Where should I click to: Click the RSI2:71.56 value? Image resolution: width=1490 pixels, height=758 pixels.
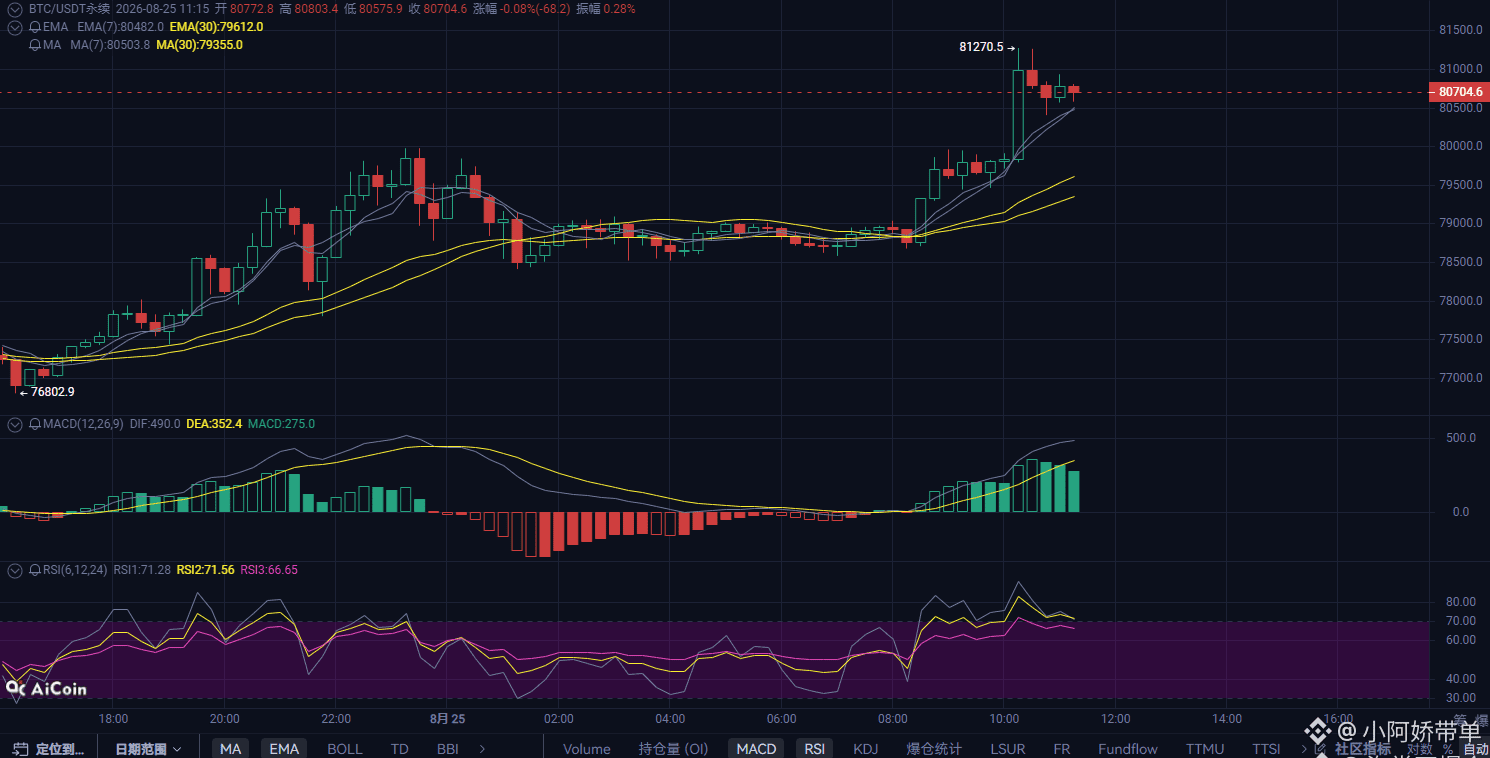[x=206, y=570]
